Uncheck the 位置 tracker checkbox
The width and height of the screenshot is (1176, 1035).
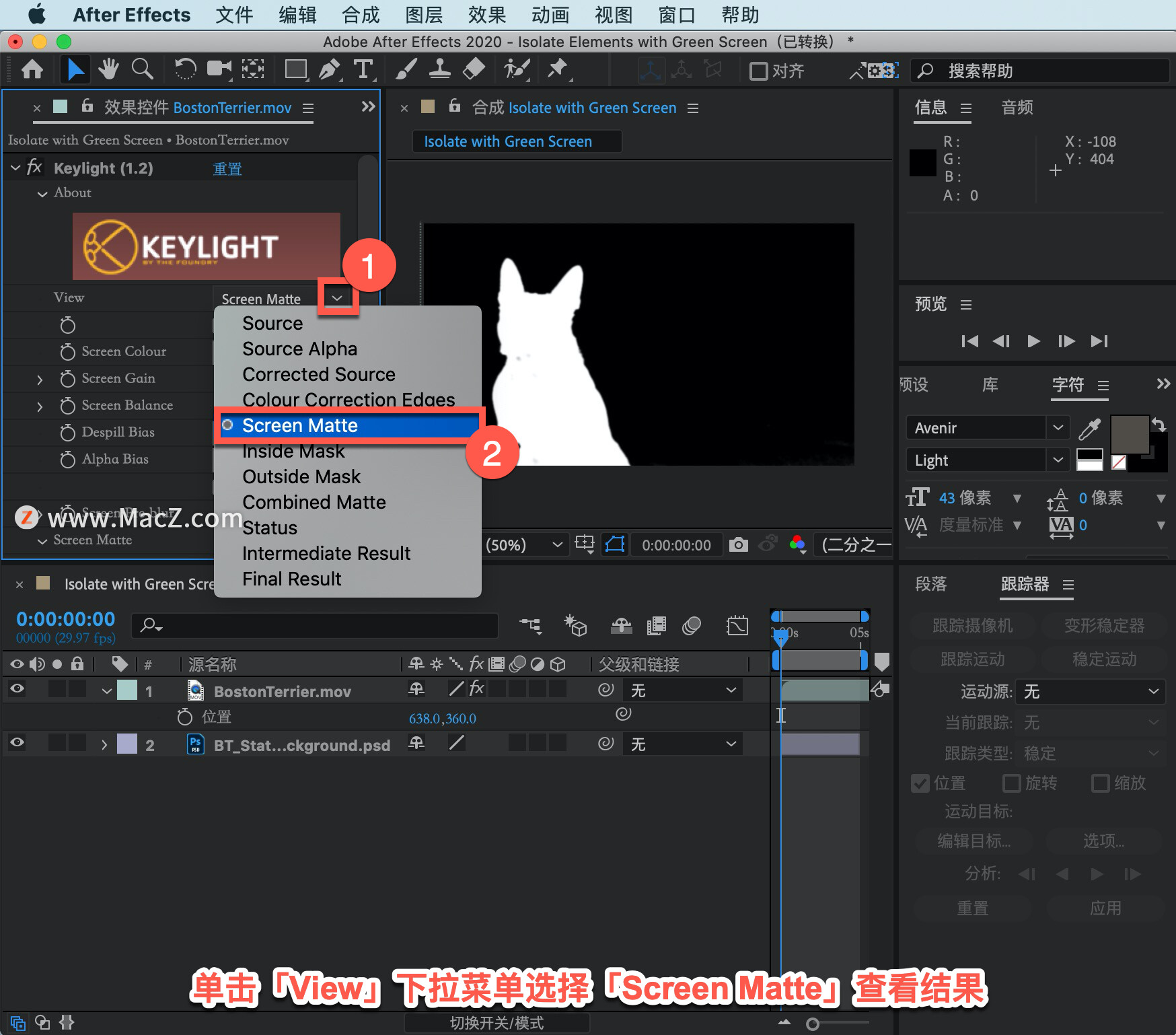920,783
